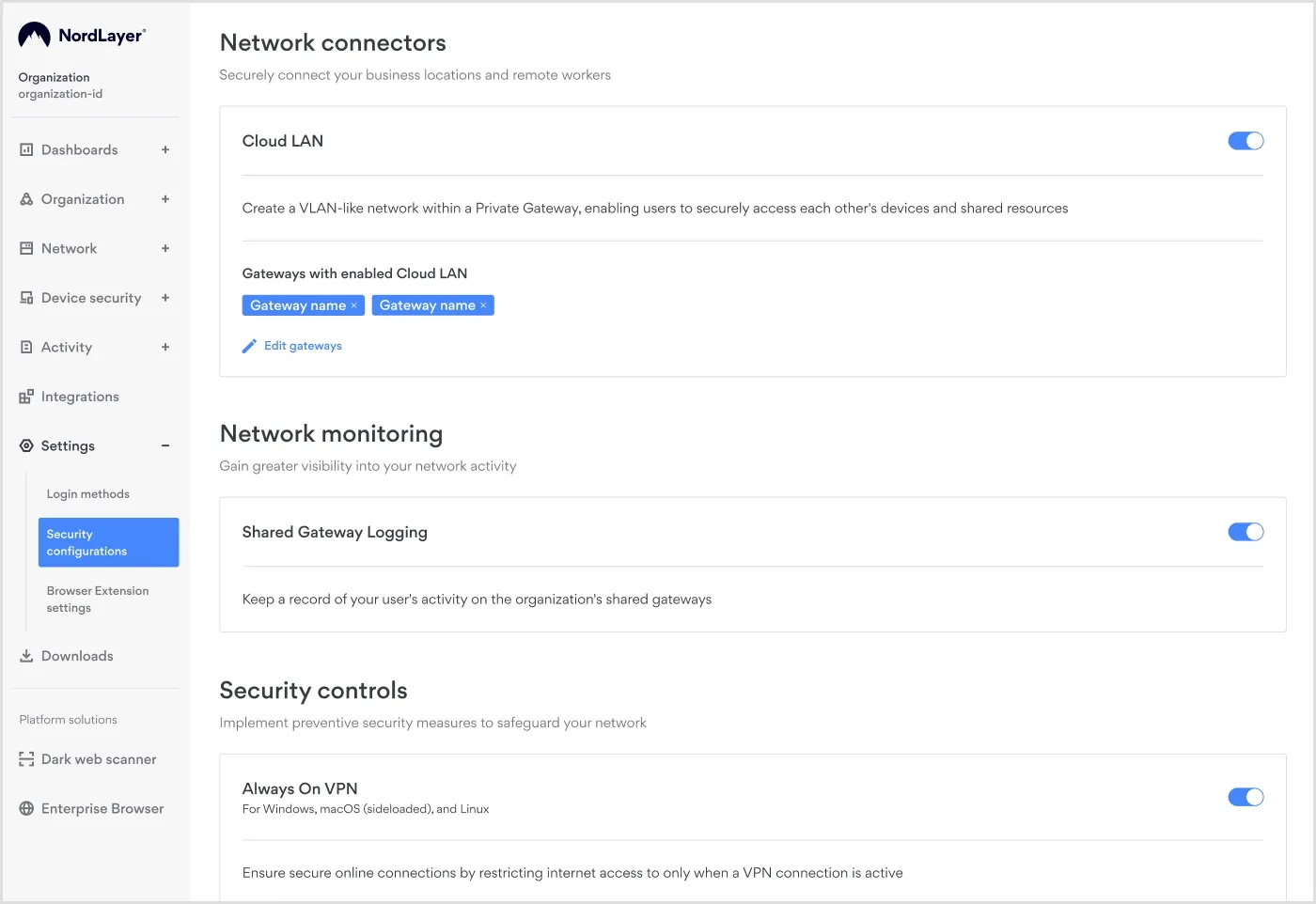
Task: Expand the Activity sidebar section
Action: [x=165, y=347]
